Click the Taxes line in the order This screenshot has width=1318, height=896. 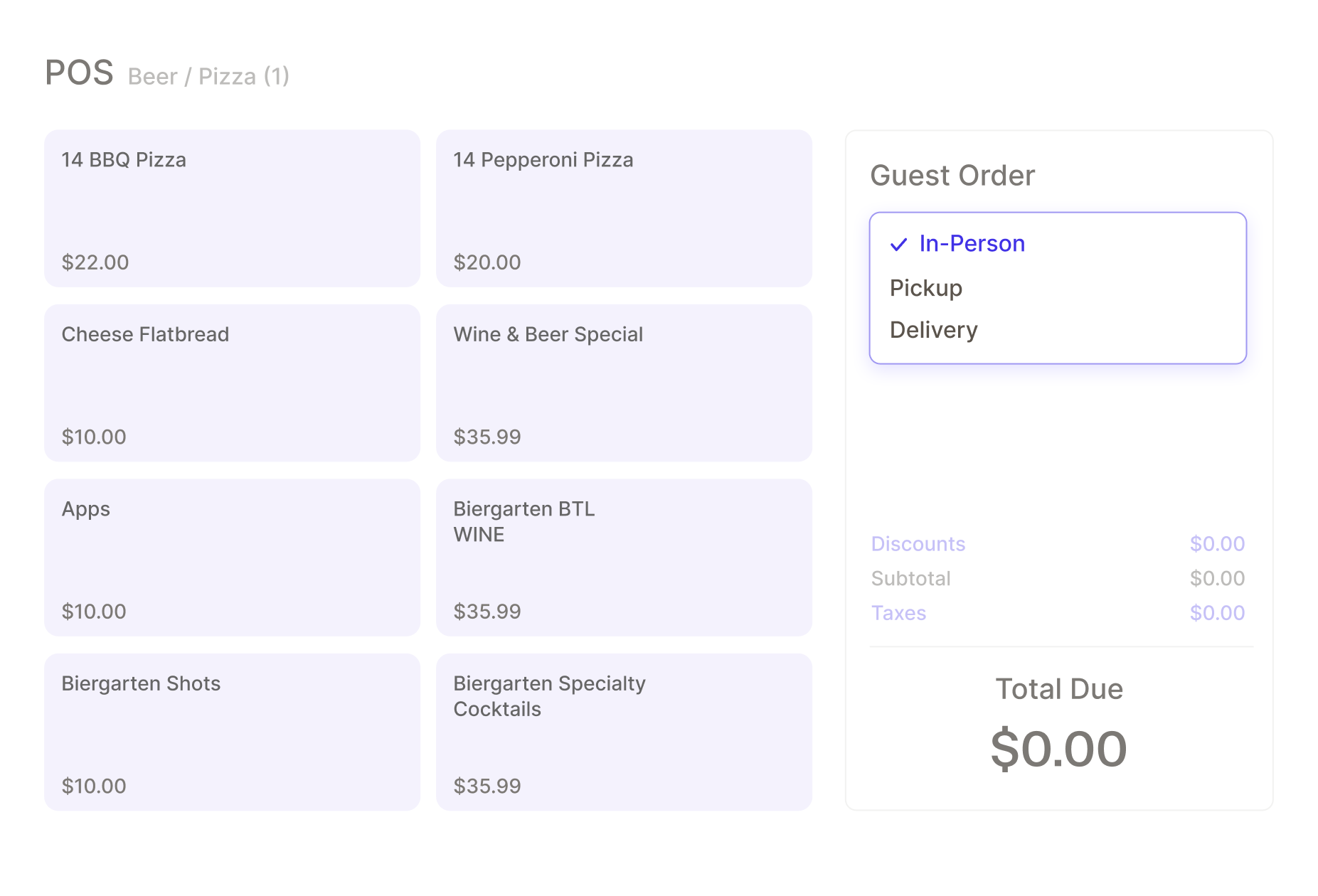pos(898,613)
